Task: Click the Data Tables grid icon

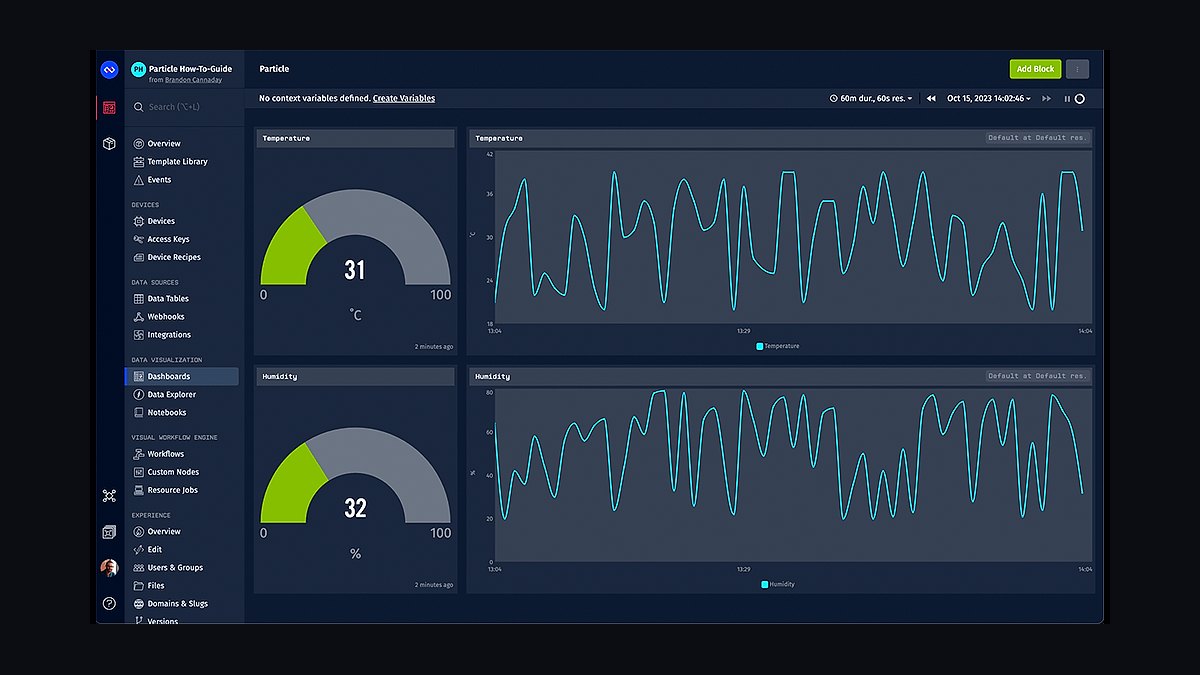Action: click(138, 298)
